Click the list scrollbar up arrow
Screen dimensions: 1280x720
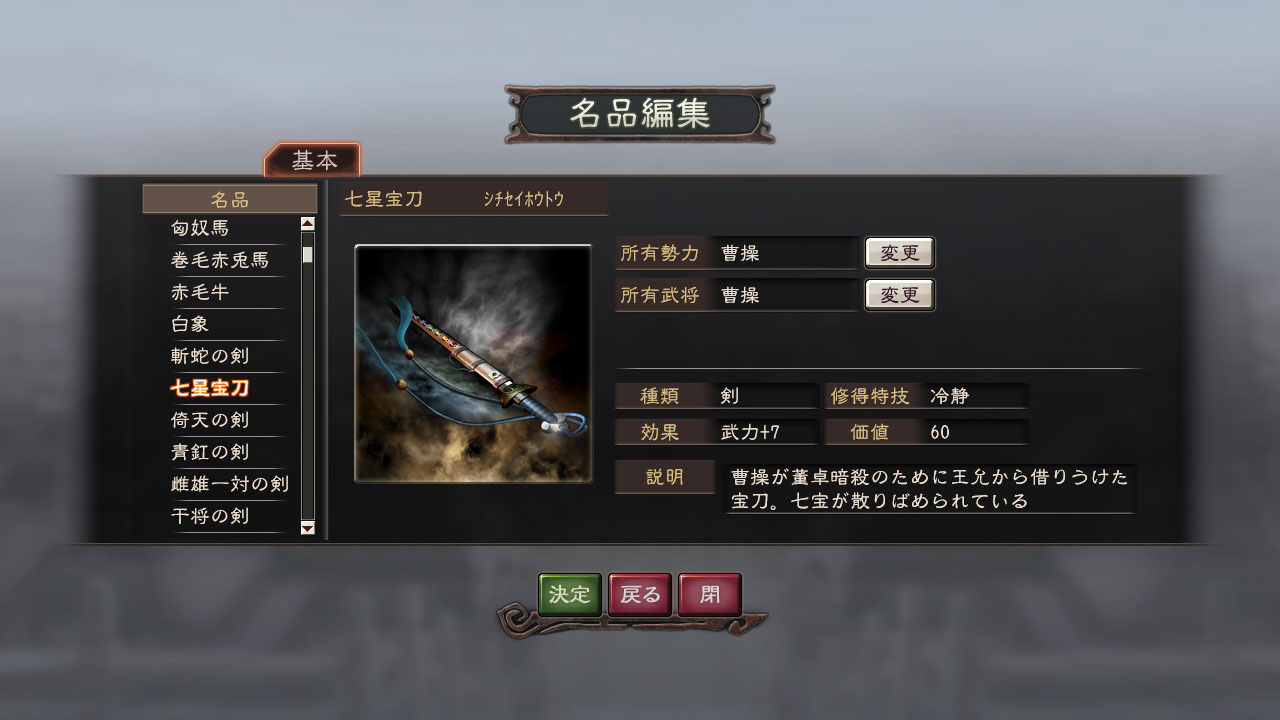tap(307, 224)
